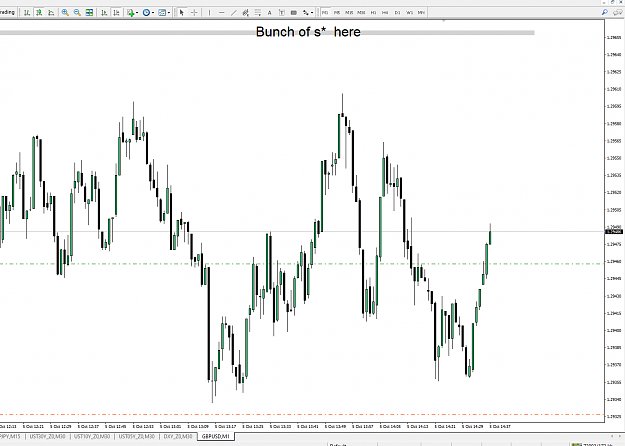Toggle chart shift from right edge
The image size is (625, 446).
coord(116,13)
